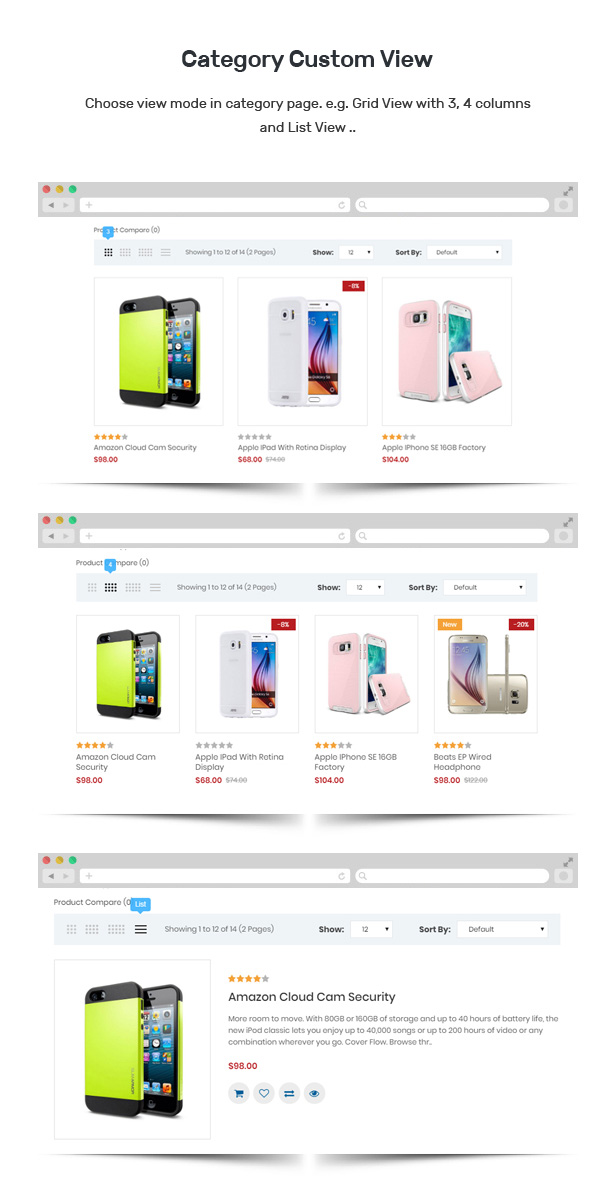Switch to list view from the four-column toolbar
This screenshot has width=616, height=1198.
pyautogui.click(x=155, y=588)
